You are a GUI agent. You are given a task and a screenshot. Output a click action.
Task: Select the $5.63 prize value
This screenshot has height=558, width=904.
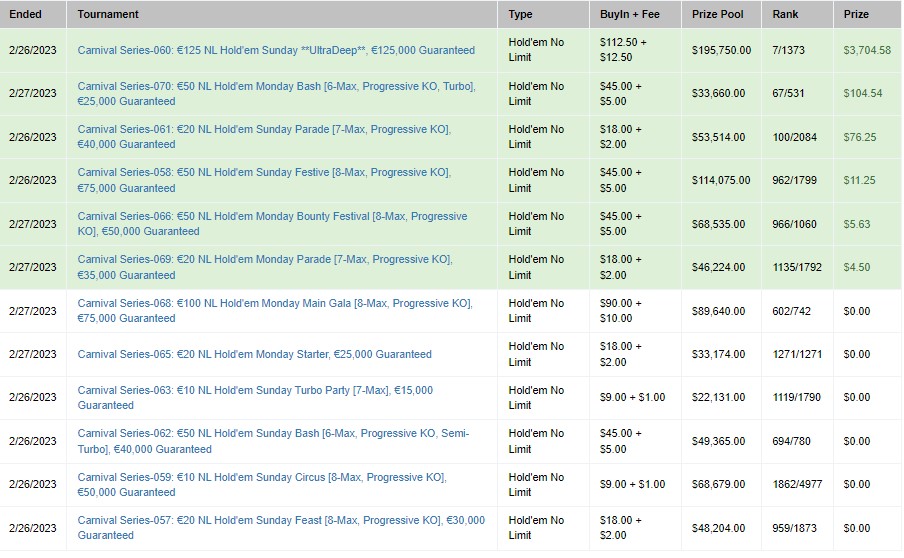point(857,224)
